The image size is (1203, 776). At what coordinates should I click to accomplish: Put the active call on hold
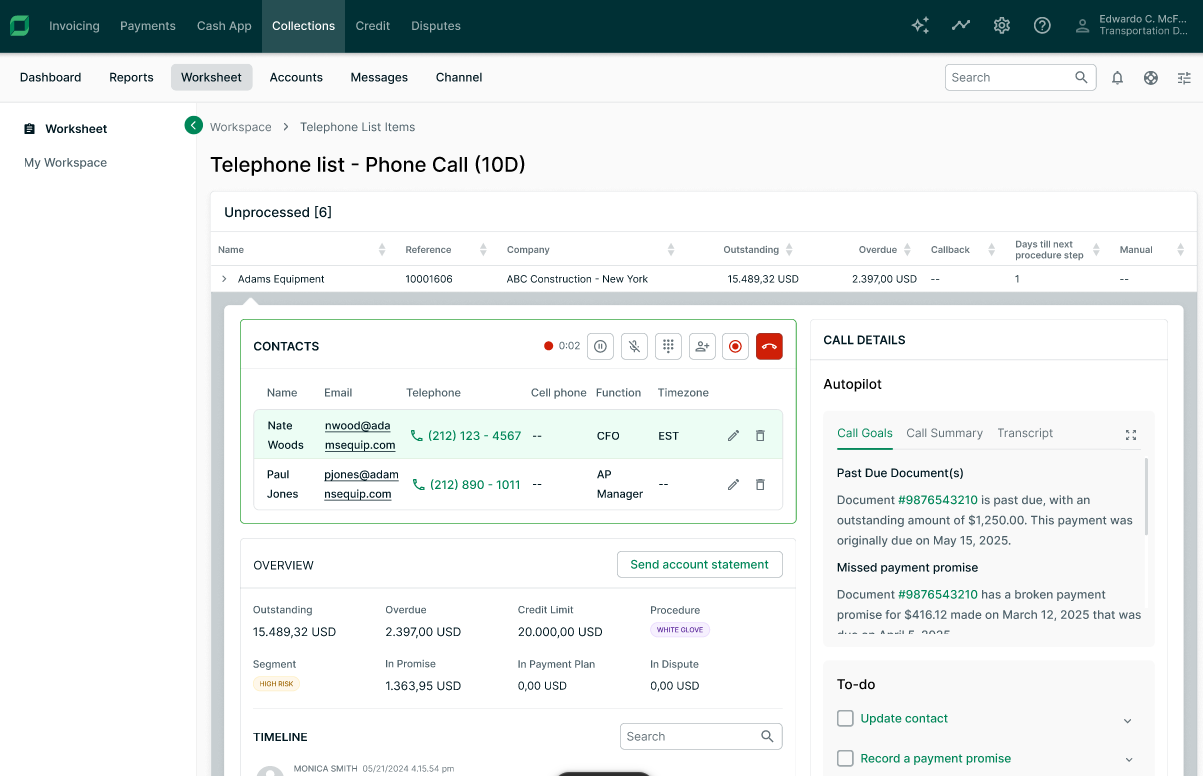600,346
